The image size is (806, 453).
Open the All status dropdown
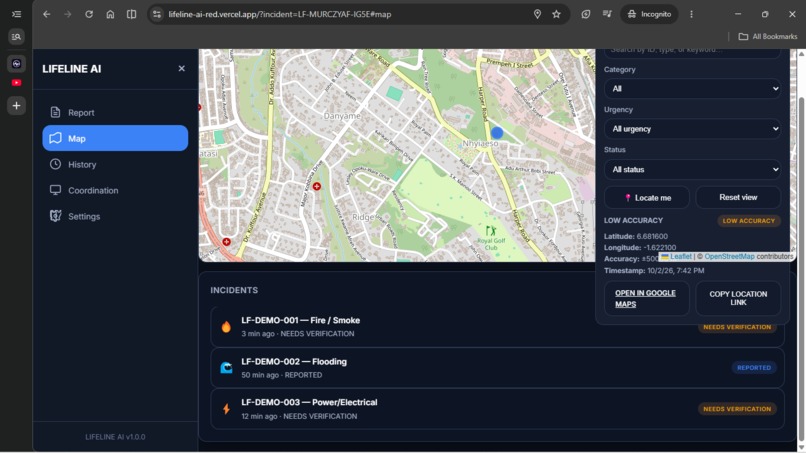pos(692,169)
